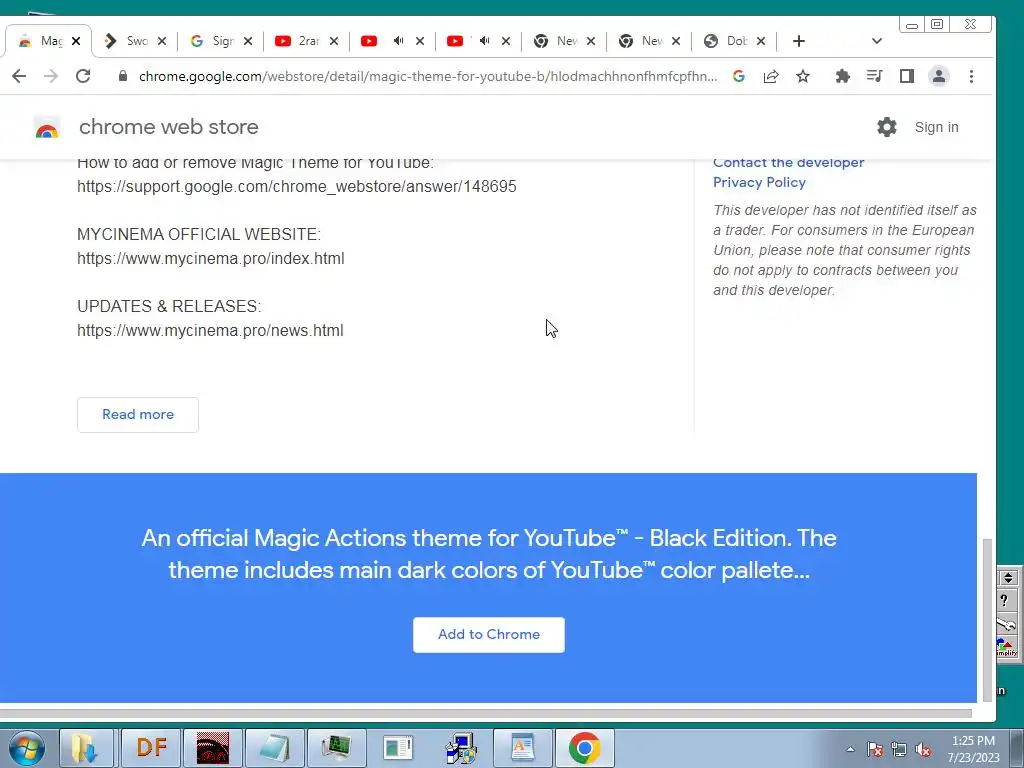Open the clock showing 1:25 PM
This screenshot has width=1024, height=768.
pos(973,749)
